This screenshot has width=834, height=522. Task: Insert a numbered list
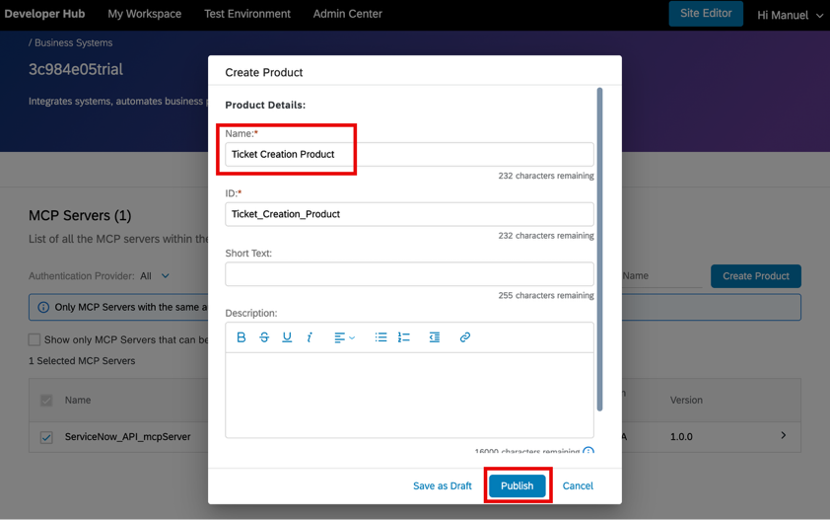[x=404, y=337]
